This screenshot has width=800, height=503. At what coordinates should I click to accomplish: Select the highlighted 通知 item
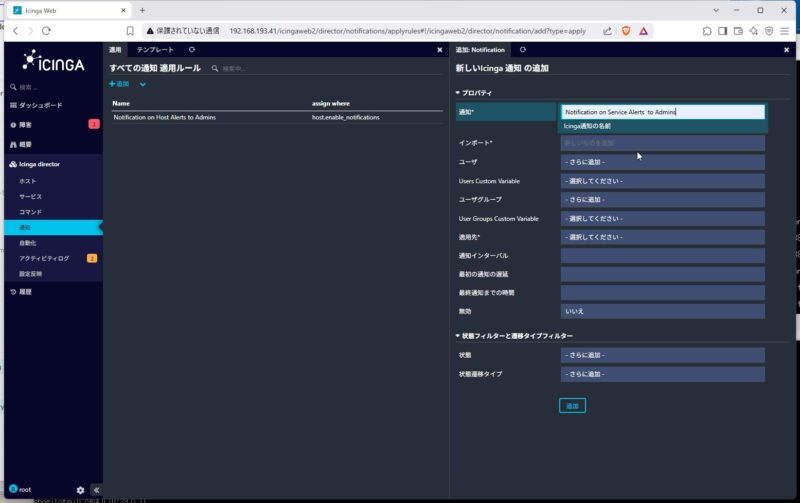coord(53,228)
